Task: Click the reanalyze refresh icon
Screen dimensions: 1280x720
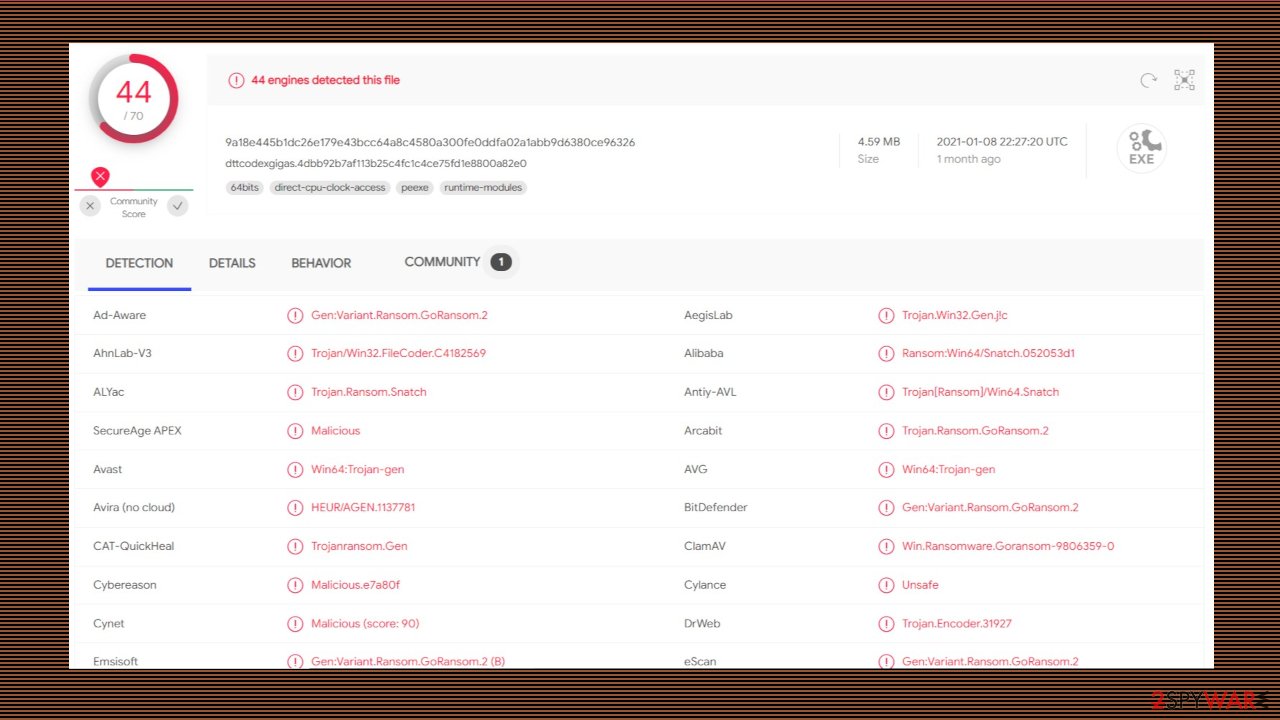Action: click(x=1149, y=80)
